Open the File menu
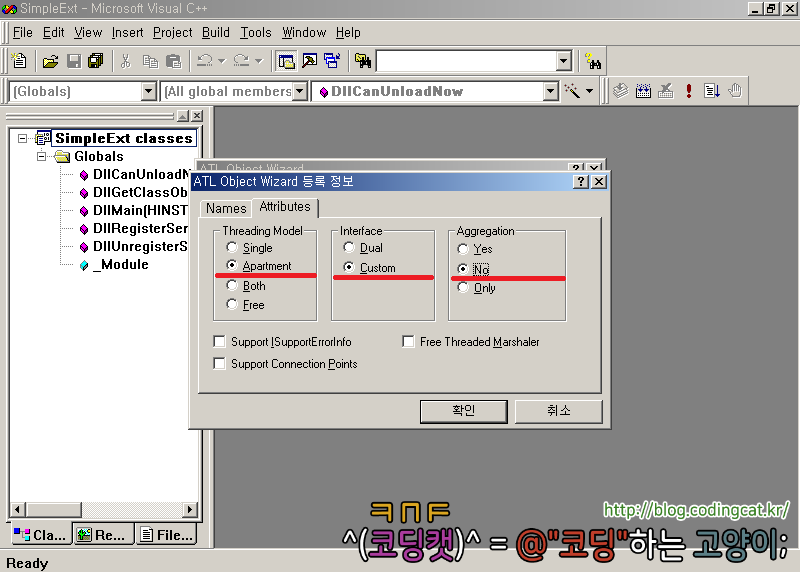Screen dimensions: 800x572 (x=22, y=33)
